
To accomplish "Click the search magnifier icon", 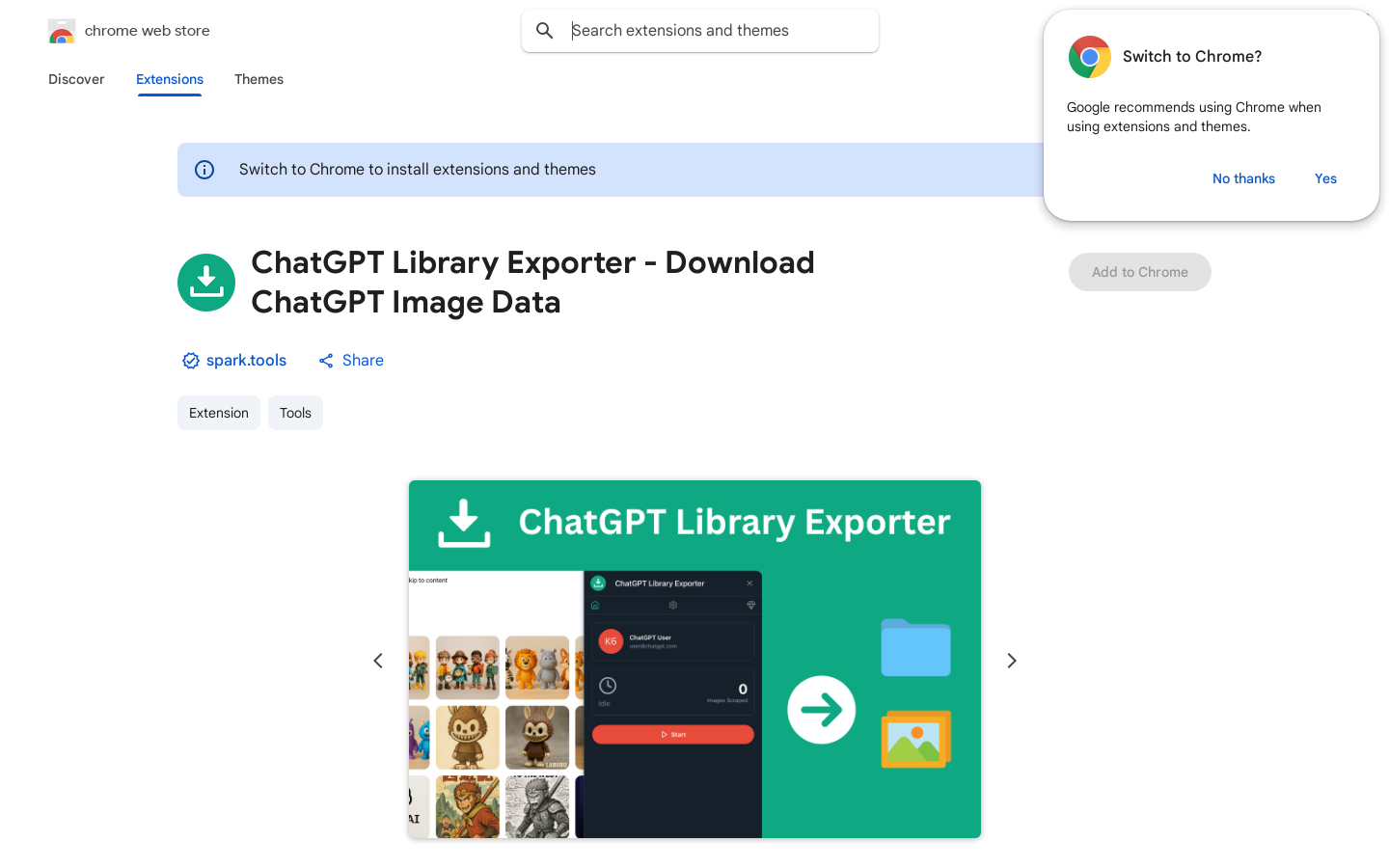I will click(x=545, y=31).
